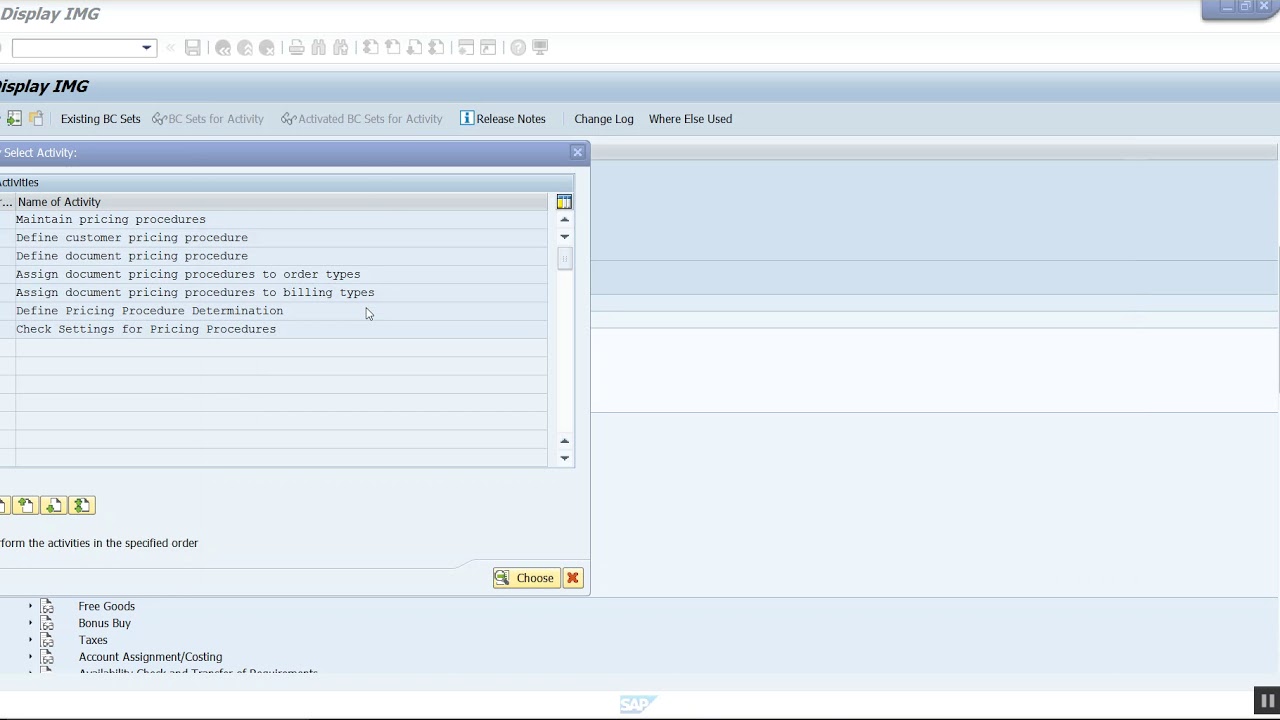Image resolution: width=1280 pixels, height=720 pixels.
Task: Select the Account Assignment/Costing tree item
Action: (150, 657)
